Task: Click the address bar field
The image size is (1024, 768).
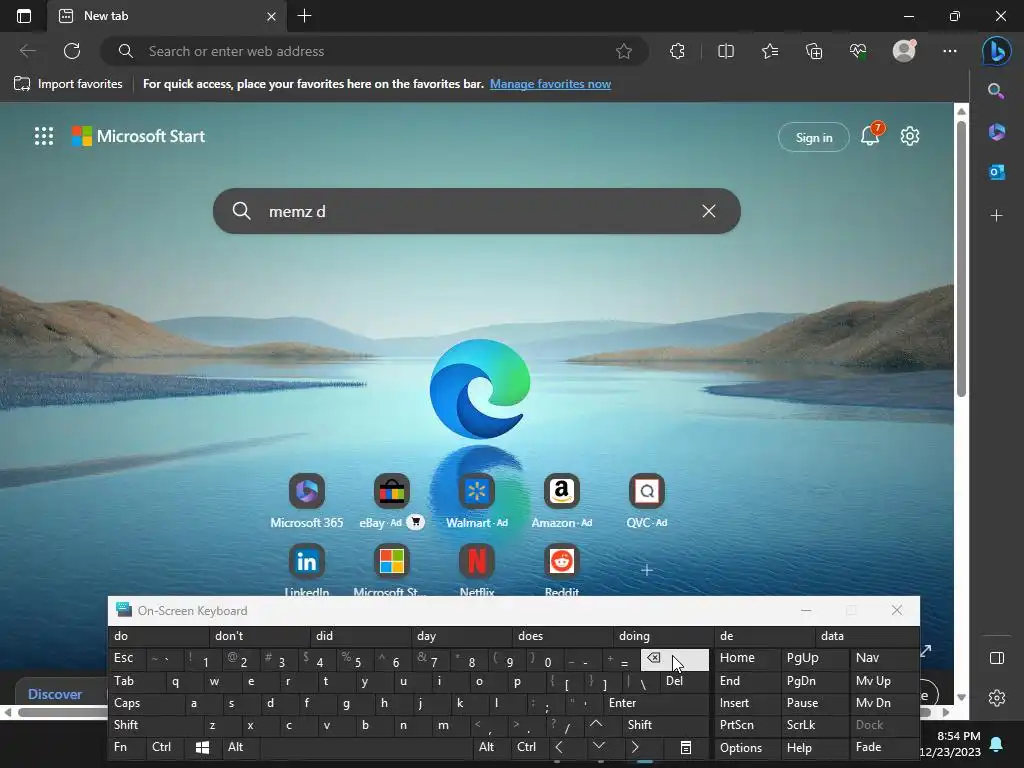Action: click(x=374, y=51)
